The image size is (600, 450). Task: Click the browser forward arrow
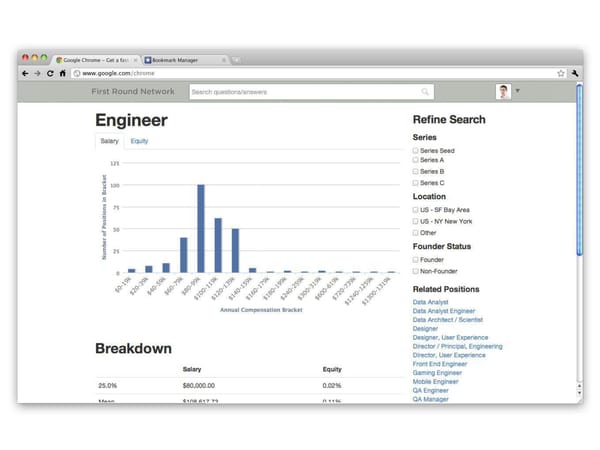pos(37,73)
